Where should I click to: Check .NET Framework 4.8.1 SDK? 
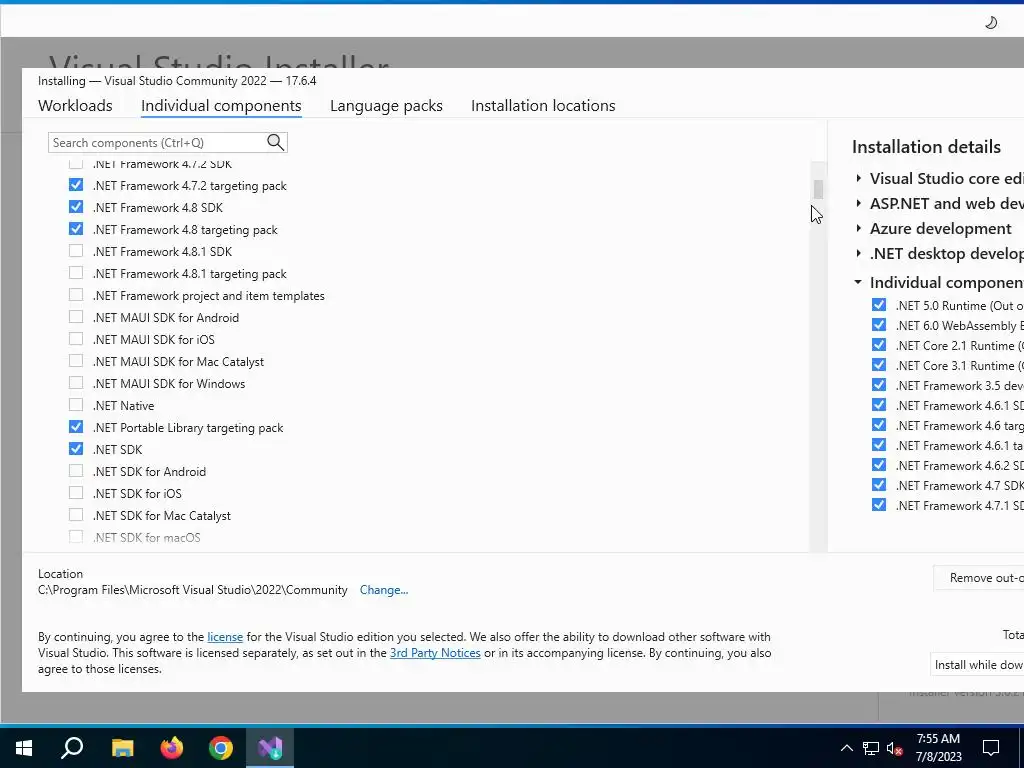pyautogui.click(x=76, y=251)
